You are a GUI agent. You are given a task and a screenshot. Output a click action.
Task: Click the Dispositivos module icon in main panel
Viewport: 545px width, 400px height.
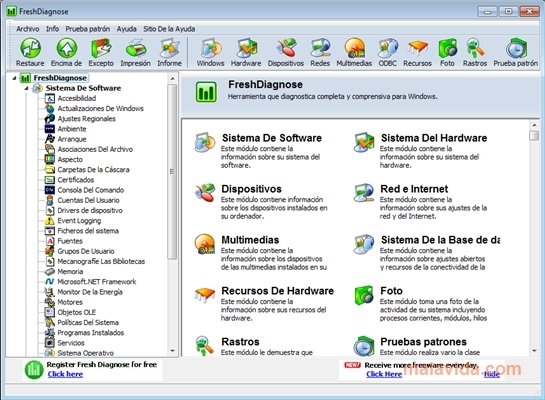pos(205,193)
